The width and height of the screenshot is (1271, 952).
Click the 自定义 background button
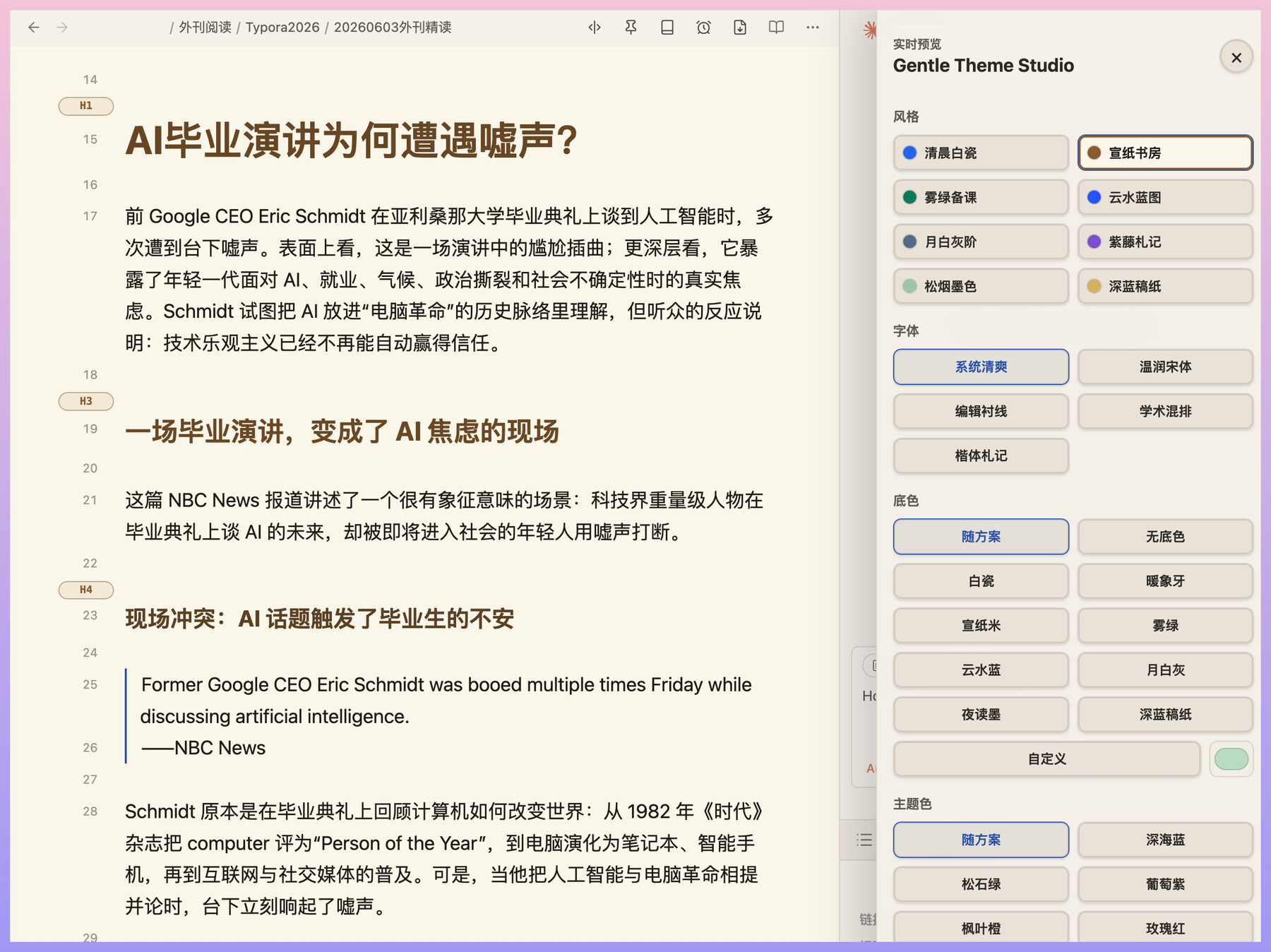click(1046, 759)
